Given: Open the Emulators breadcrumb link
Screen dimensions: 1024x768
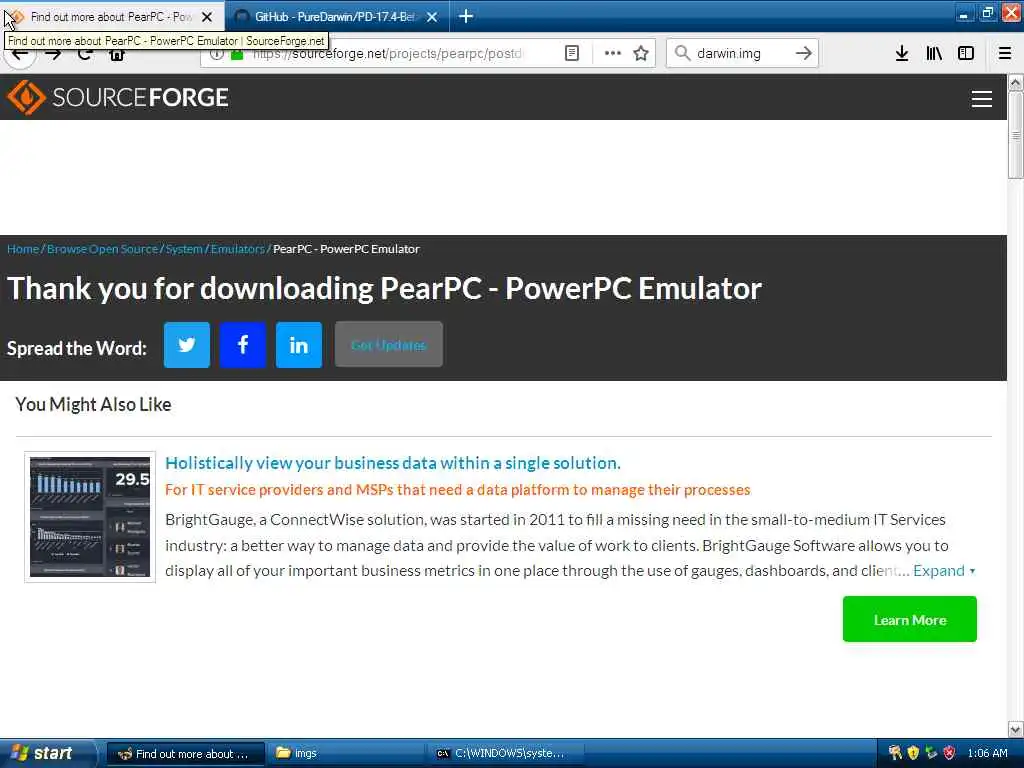Looking at the screenshot, I should 238,249.
